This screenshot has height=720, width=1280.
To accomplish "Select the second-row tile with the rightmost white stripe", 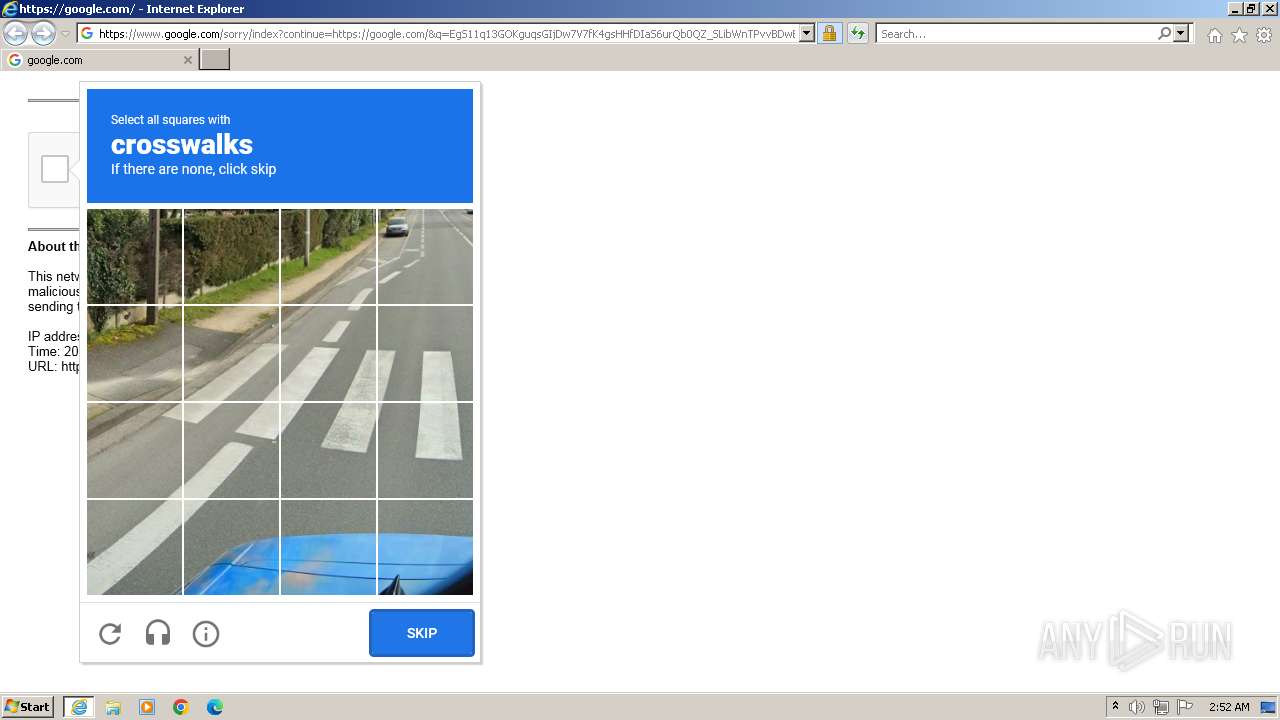I will tap(425, 353).
